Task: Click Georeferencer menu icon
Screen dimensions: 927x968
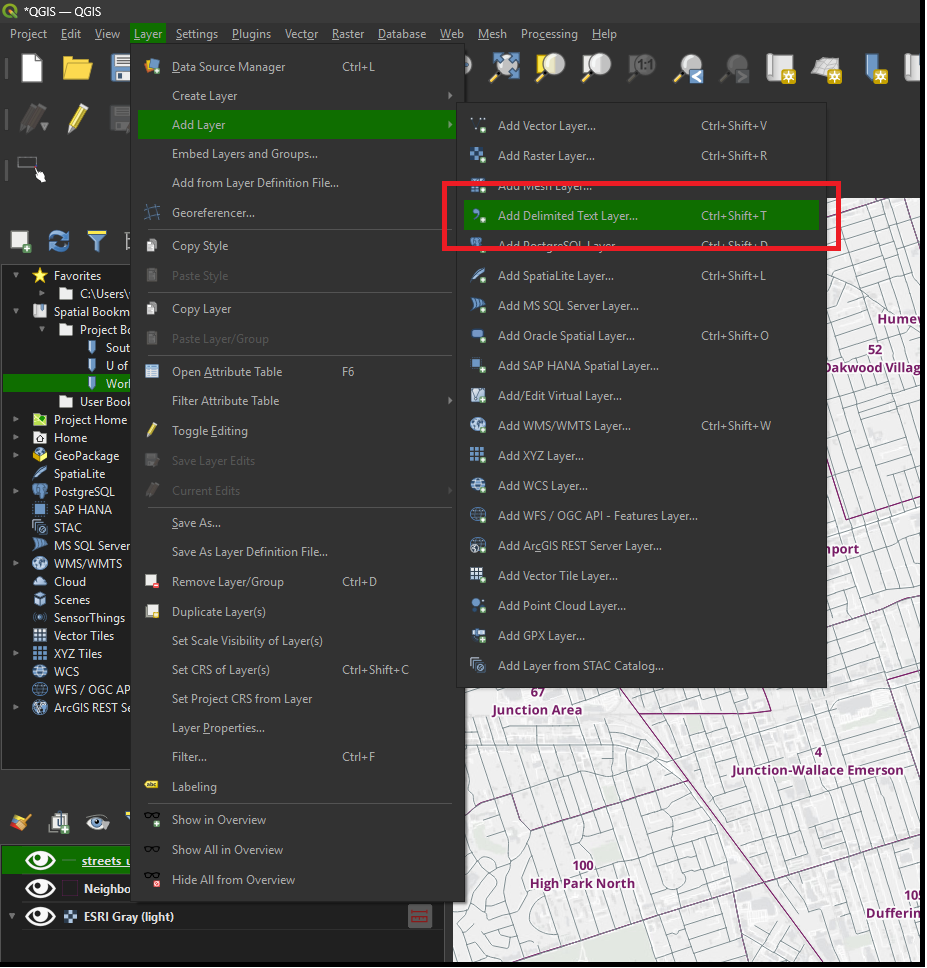Action: tap(152, 212)
